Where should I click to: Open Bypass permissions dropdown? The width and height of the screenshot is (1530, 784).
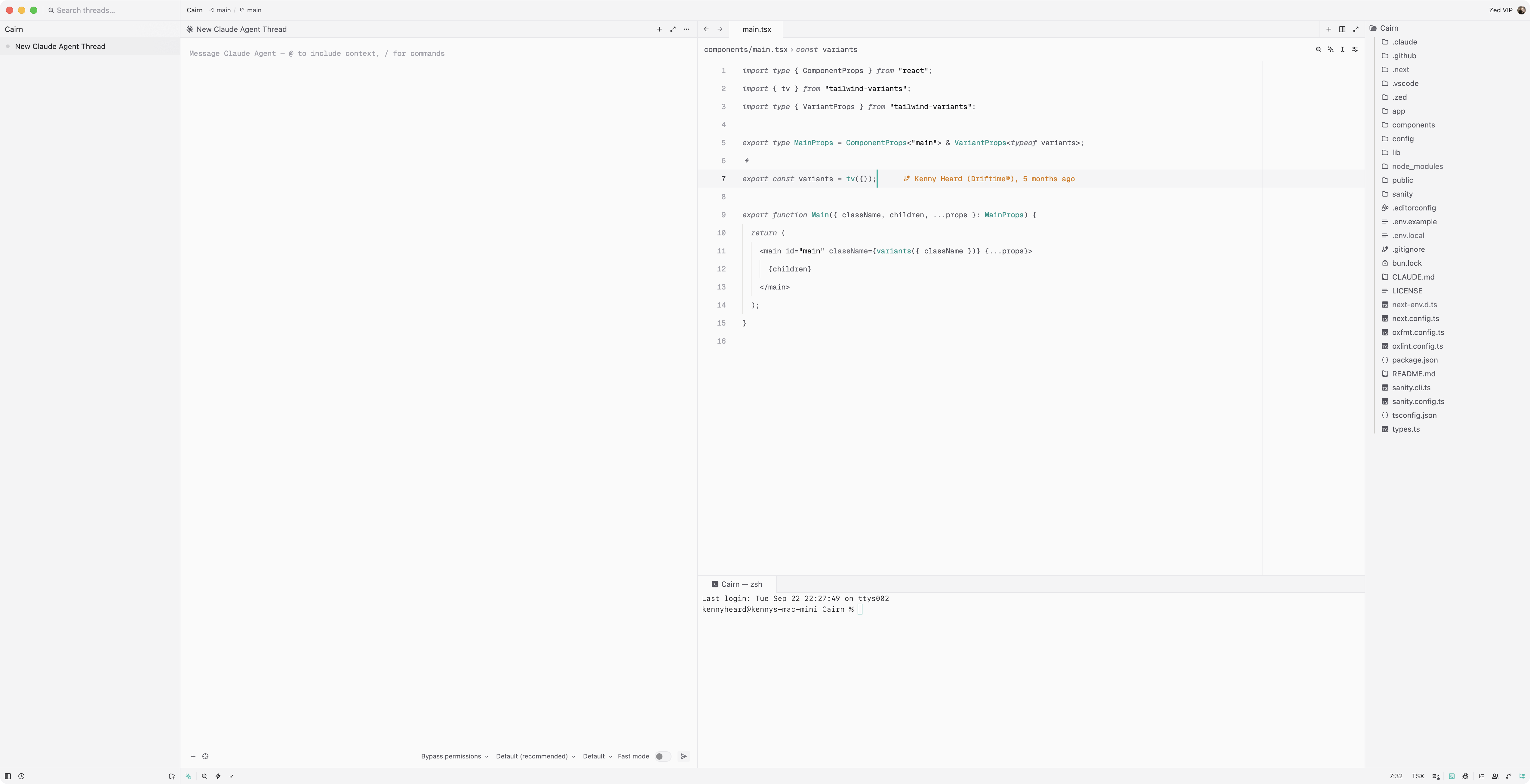tap(455, 756)
